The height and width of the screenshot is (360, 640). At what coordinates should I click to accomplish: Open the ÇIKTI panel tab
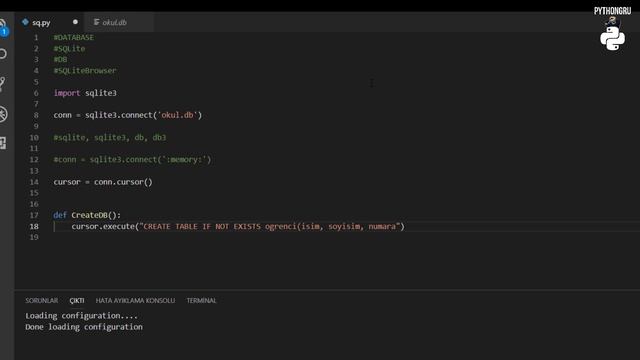click(77, 300)
